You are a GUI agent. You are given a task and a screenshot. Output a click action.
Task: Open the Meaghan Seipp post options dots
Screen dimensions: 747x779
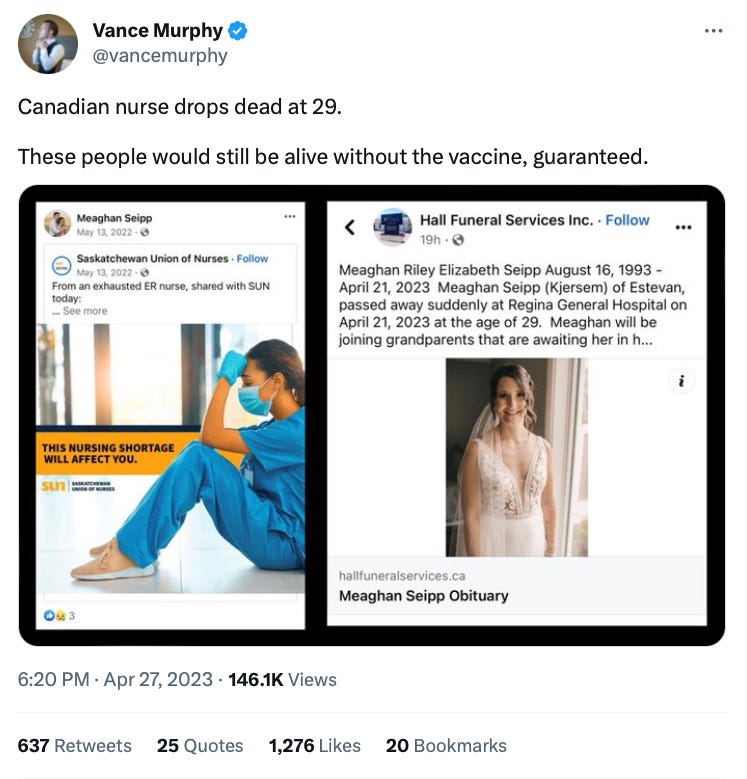(x=290, y=217)
